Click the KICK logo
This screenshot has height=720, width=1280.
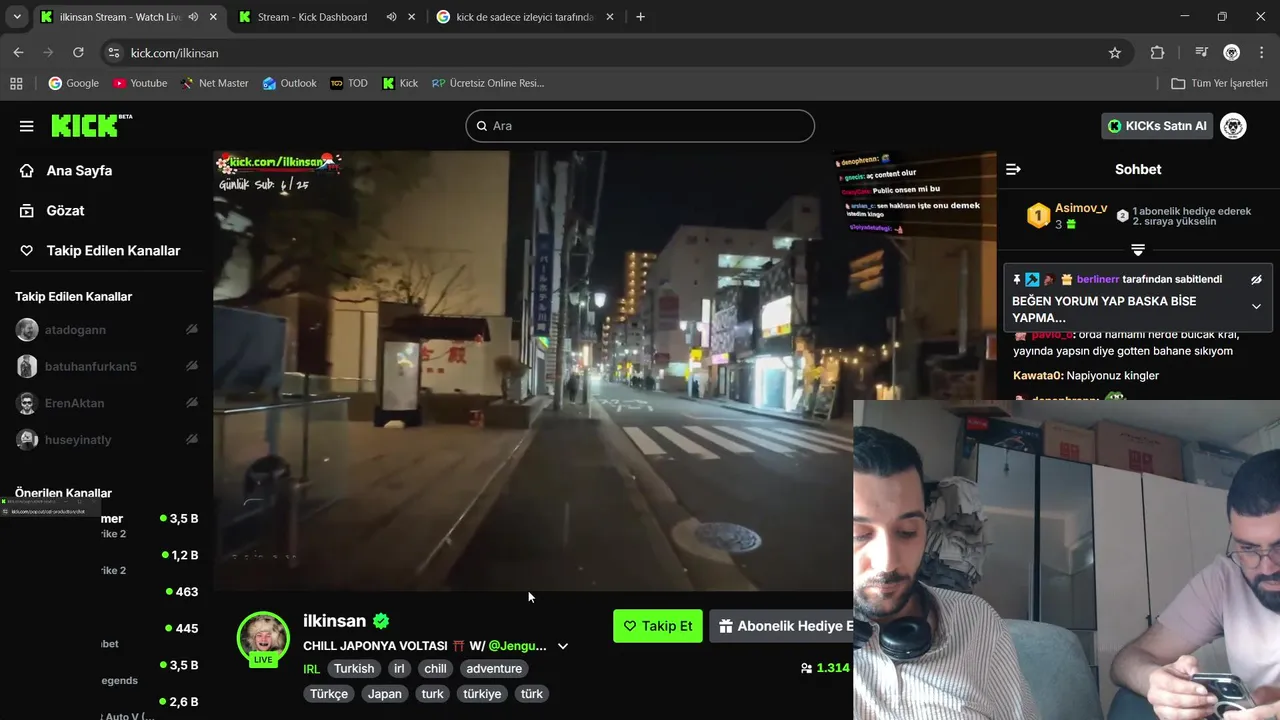click(91, 125)
